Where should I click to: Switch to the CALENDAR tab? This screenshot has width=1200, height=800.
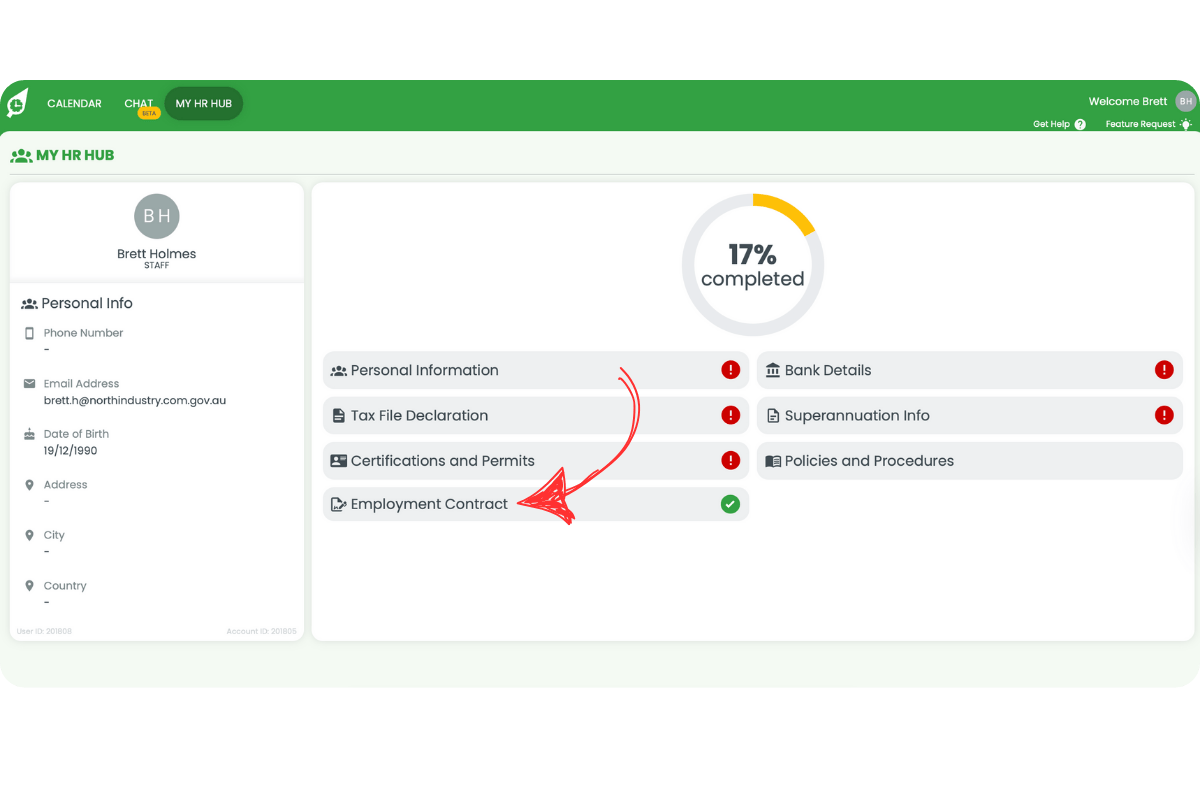[74, 103]
